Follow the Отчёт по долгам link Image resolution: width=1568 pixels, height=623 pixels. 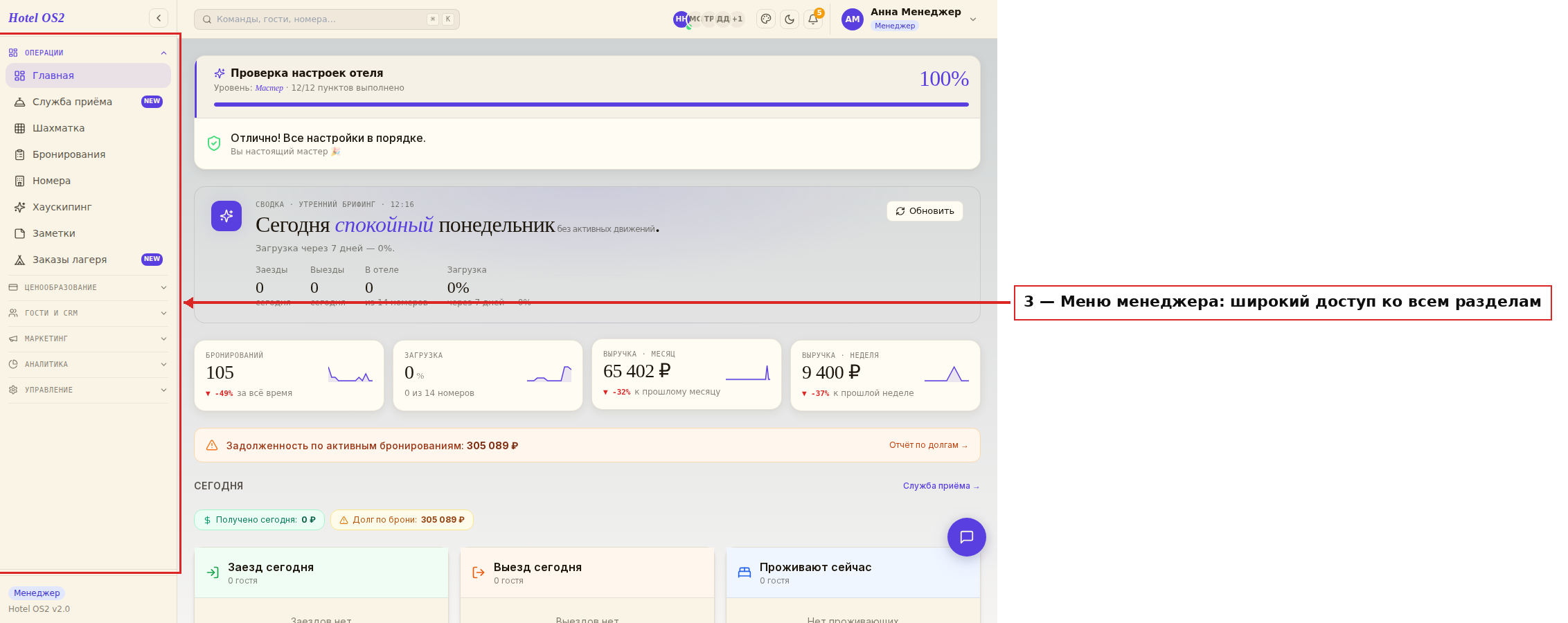click(x=928, y=445)
